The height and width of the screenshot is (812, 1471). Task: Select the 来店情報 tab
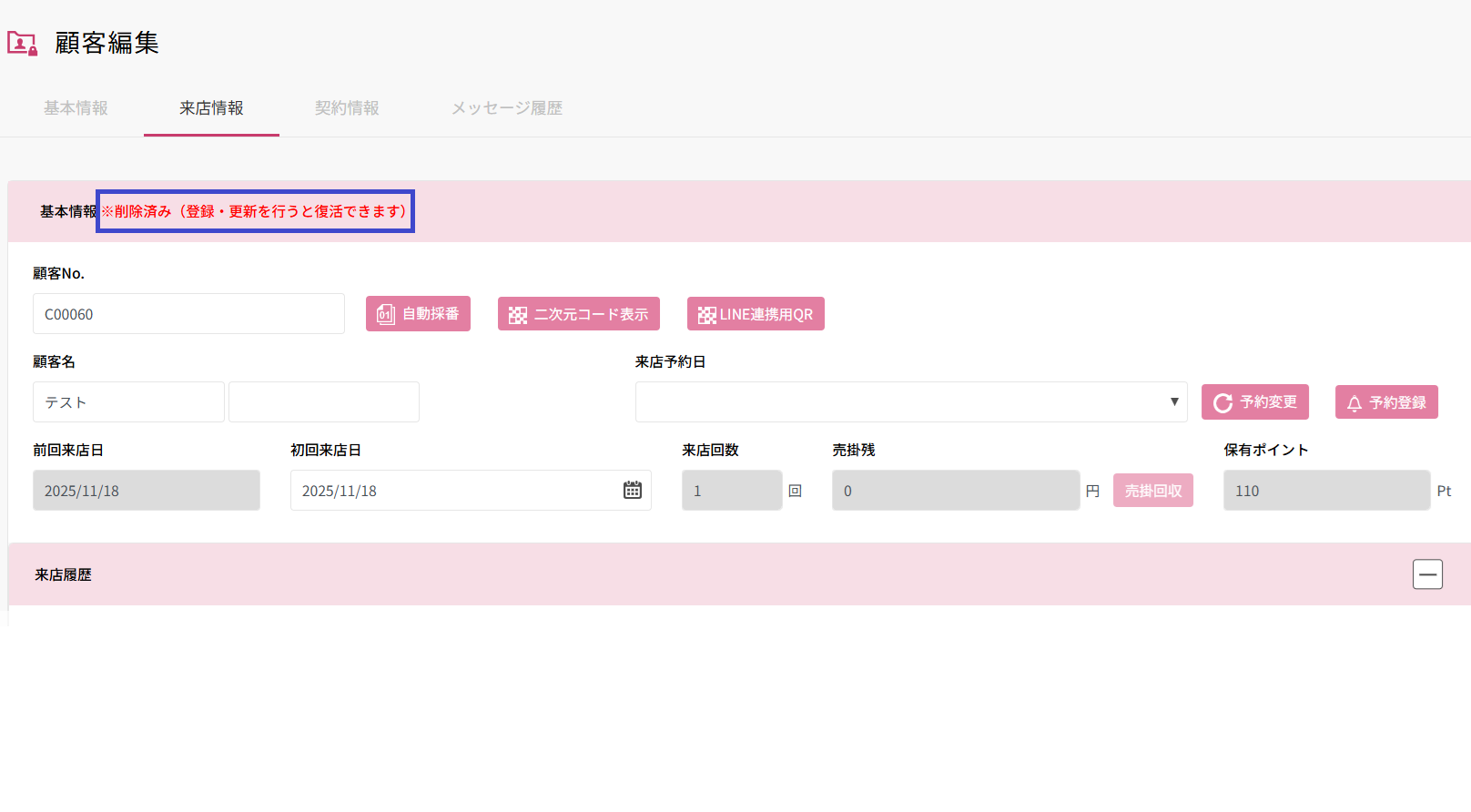coord(211,108)
